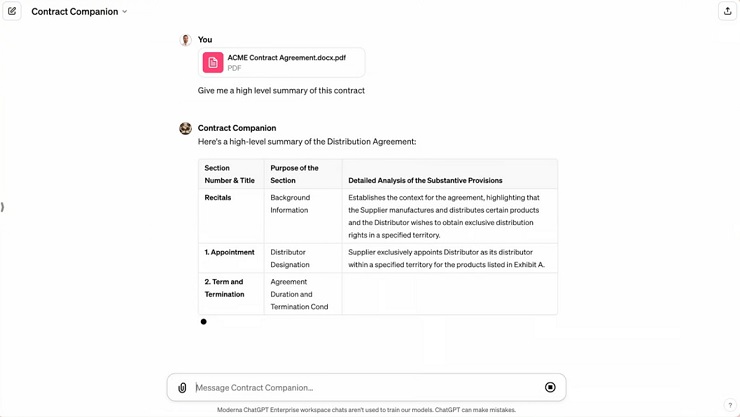The width and height of the screenshot is (740, 417).
Task: Click the chevron beside Contract Companion
Action: click(125, 11)
